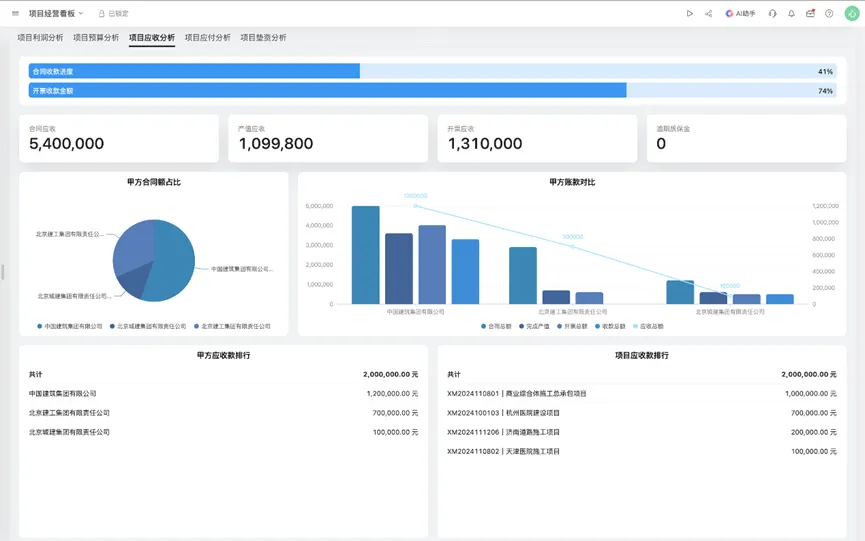
Task: Expand the 项目经营看板 title dropdown
Action: click(56, 14)
